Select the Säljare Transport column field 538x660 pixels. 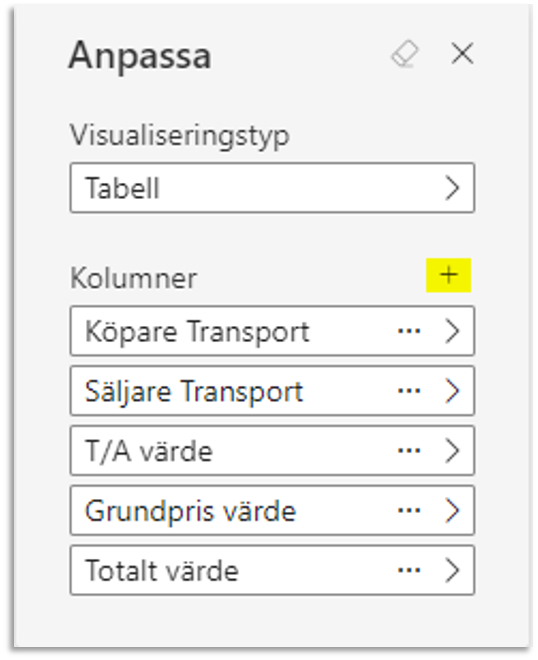tap(272, 391)
